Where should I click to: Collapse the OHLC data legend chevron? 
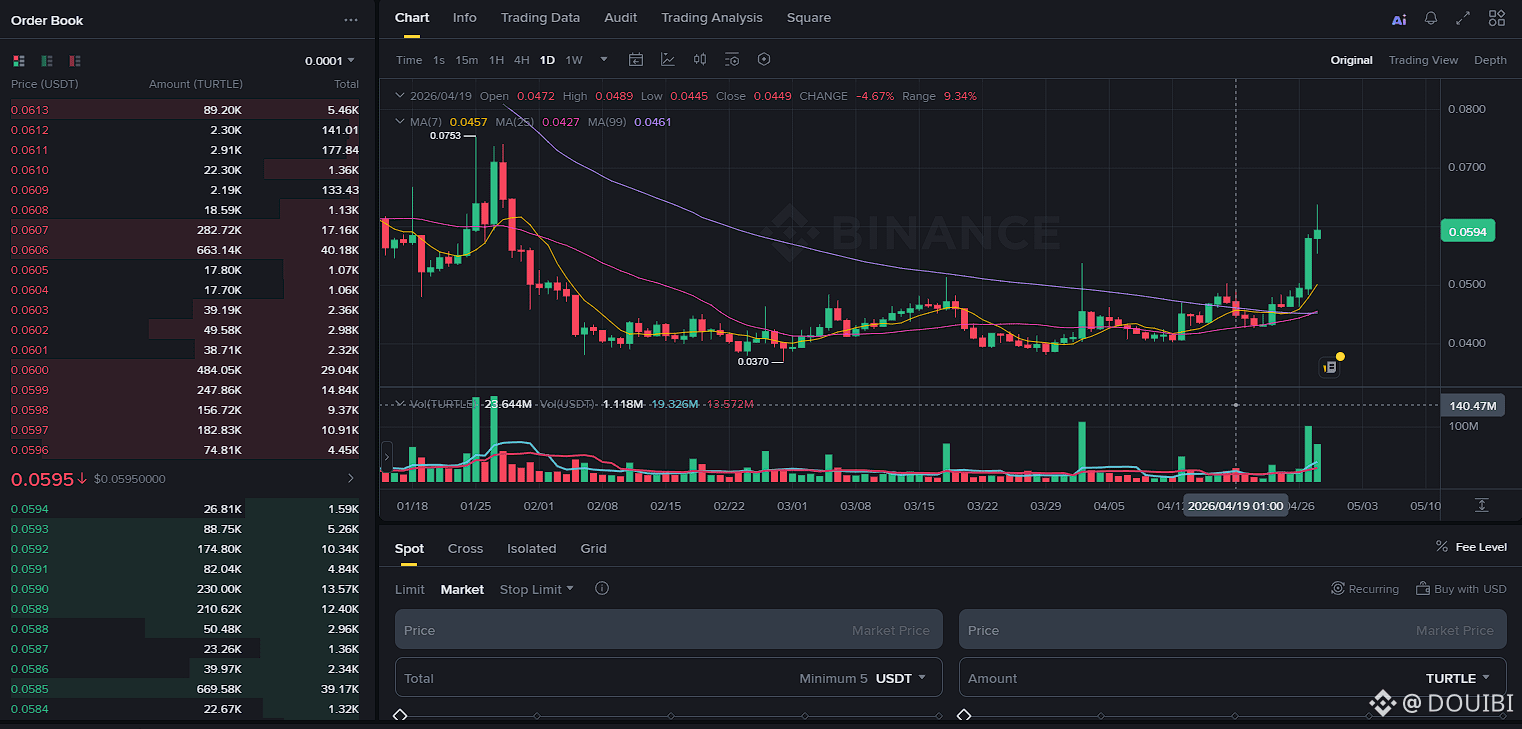[x=401, y=96]
